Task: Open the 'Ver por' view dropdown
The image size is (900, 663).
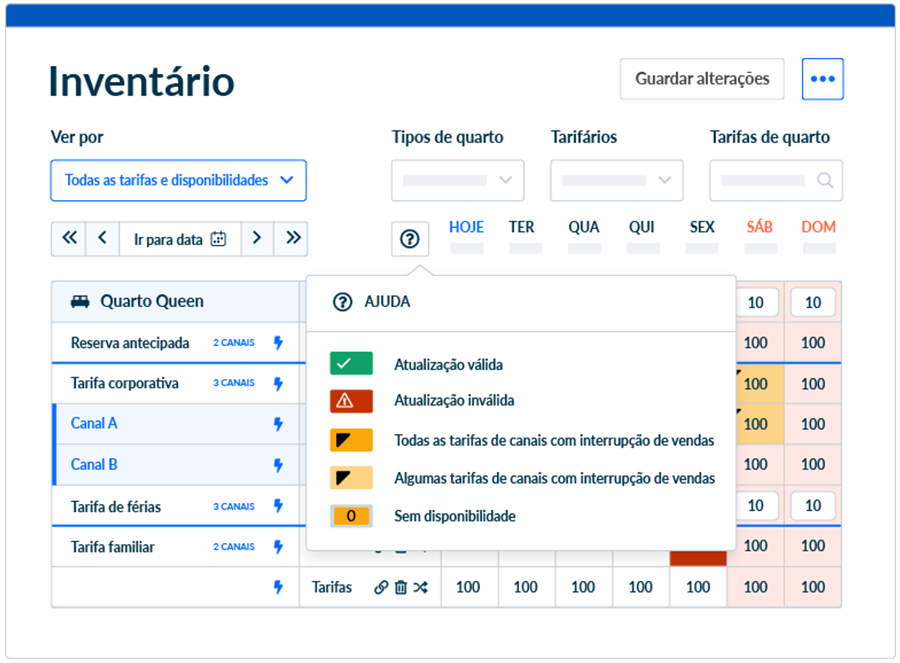Action: 178,181
